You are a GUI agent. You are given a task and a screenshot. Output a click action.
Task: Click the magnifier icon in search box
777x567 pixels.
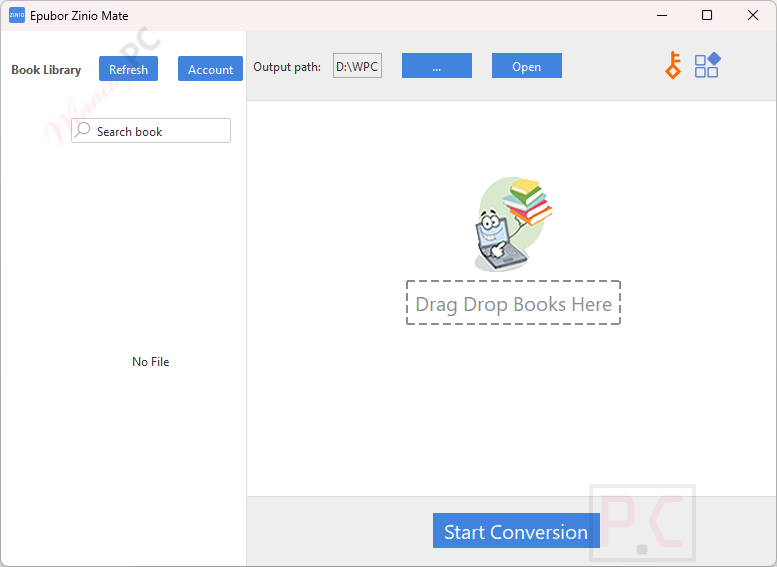click(x=82, y=130)
